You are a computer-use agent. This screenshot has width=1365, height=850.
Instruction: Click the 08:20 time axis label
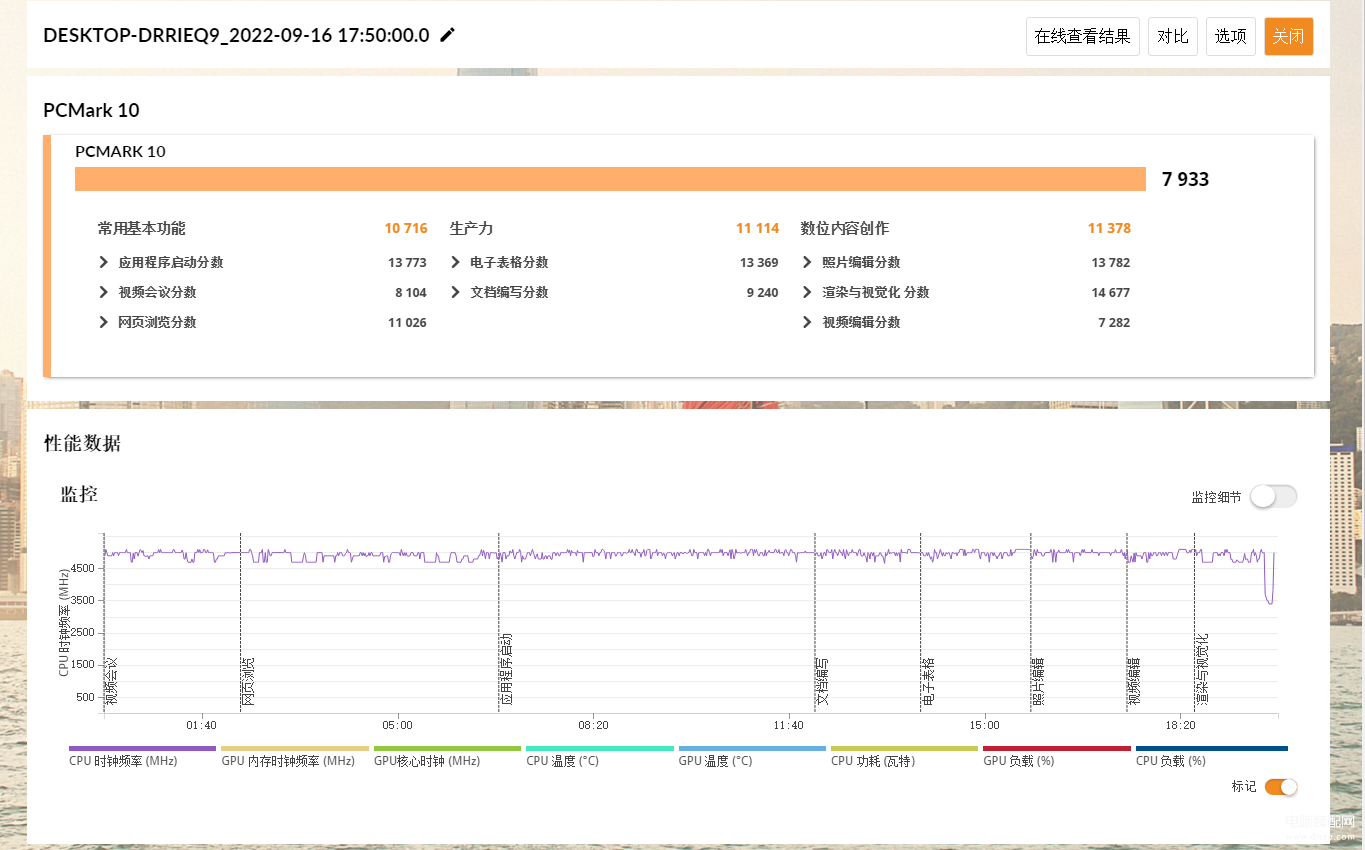click(x=593, y=725)
